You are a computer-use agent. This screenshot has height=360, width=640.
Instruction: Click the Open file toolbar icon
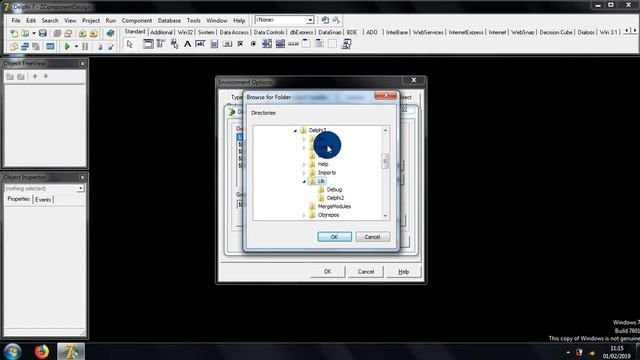point(25,33)
